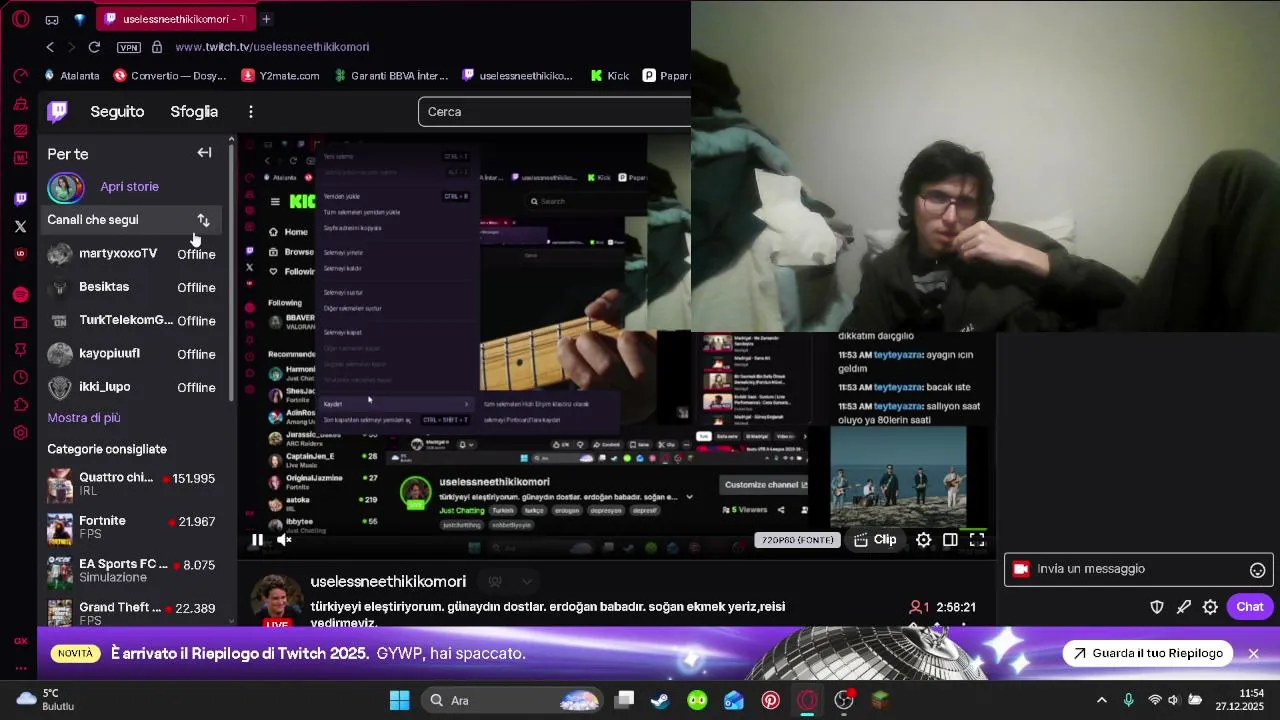Click the uselessneethikikomori browser tab
Image resolution: width=1280 pixels, height=720 pixels.
(175, 19)
